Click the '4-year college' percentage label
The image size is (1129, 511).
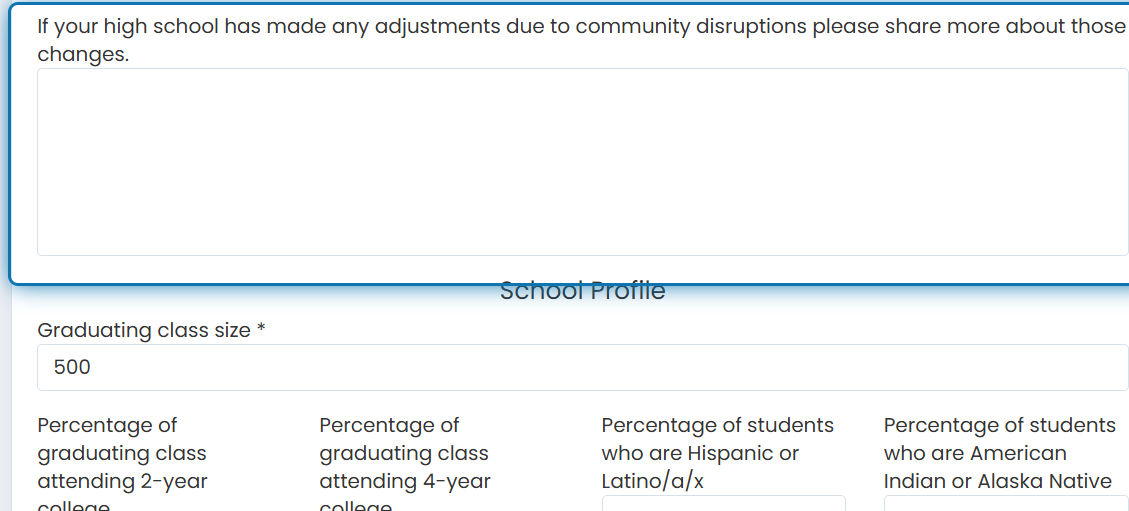point(405,466)
